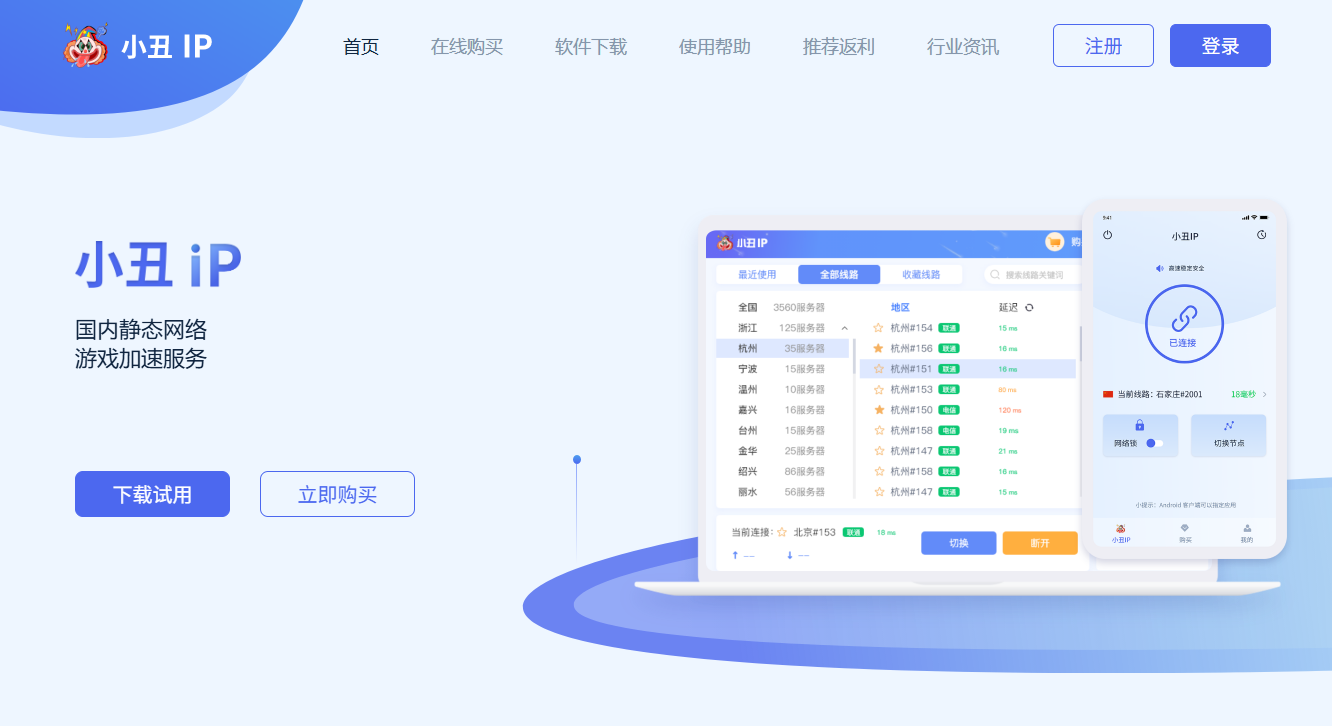The height and width of the screenshot is (726, 1332).
Task: Open the 当前线路 chevron arrow
Action: click(1265, 395)
